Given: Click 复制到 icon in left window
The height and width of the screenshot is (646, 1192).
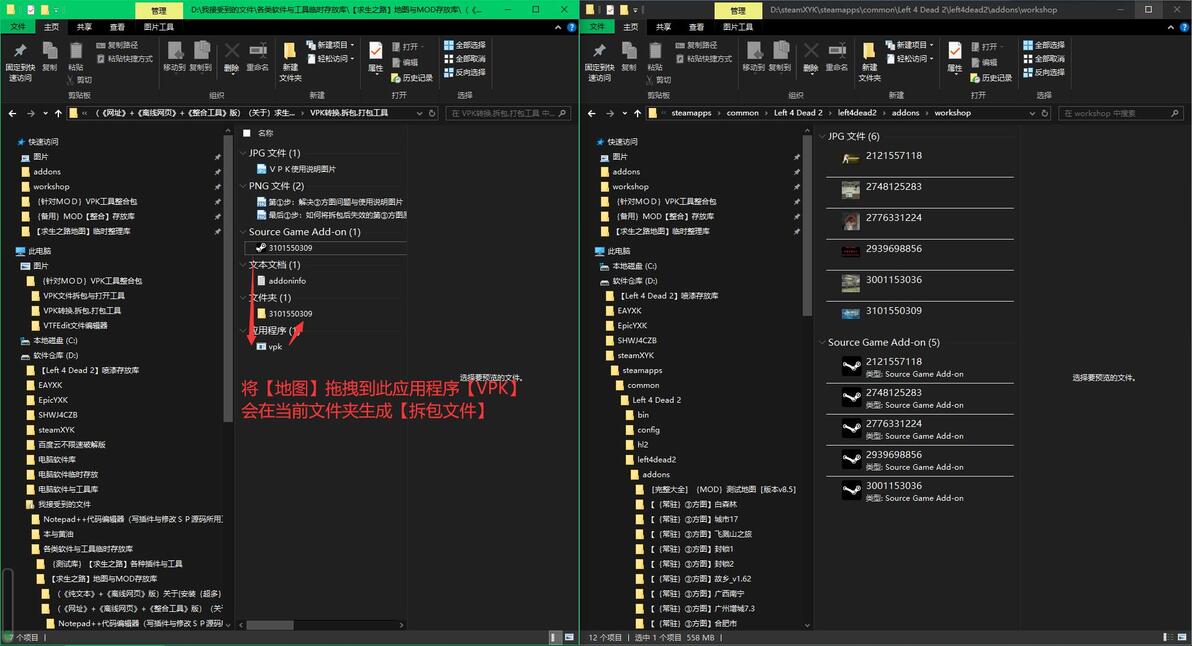Looking at the screenshot, I should pos(201,57).
